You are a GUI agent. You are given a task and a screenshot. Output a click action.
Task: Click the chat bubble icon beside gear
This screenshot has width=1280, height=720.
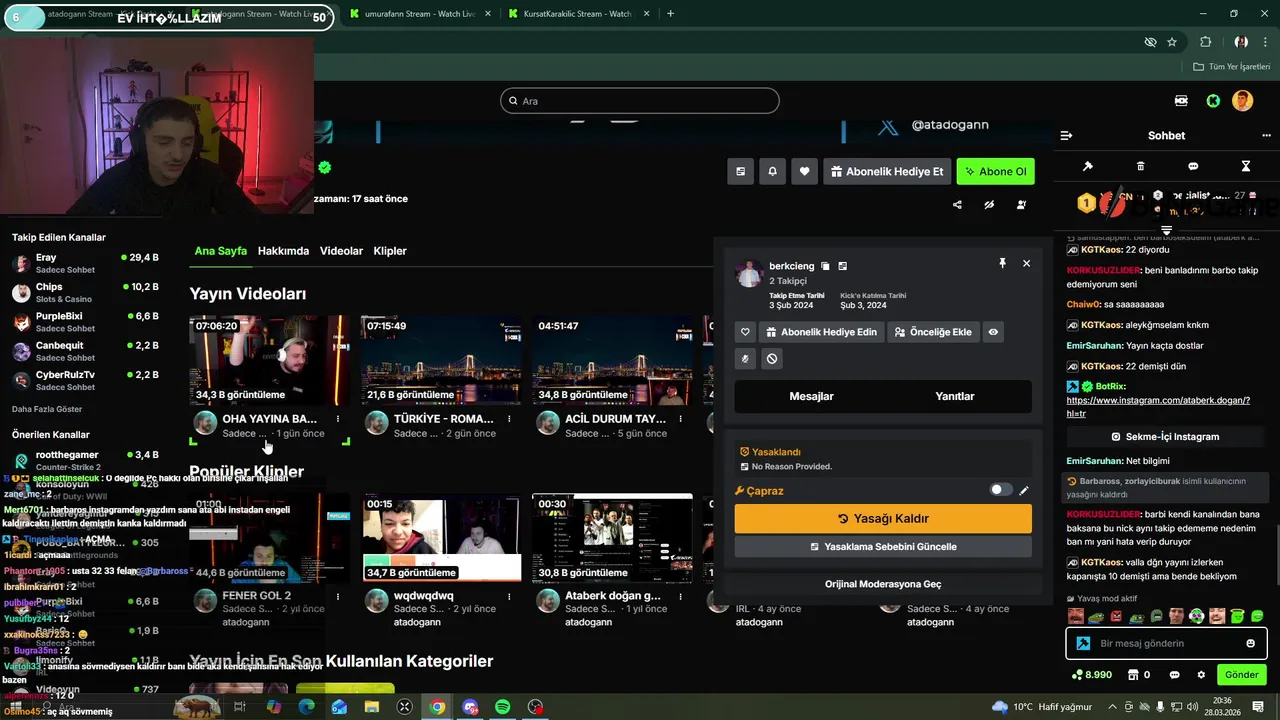[x=1174, y=675]
